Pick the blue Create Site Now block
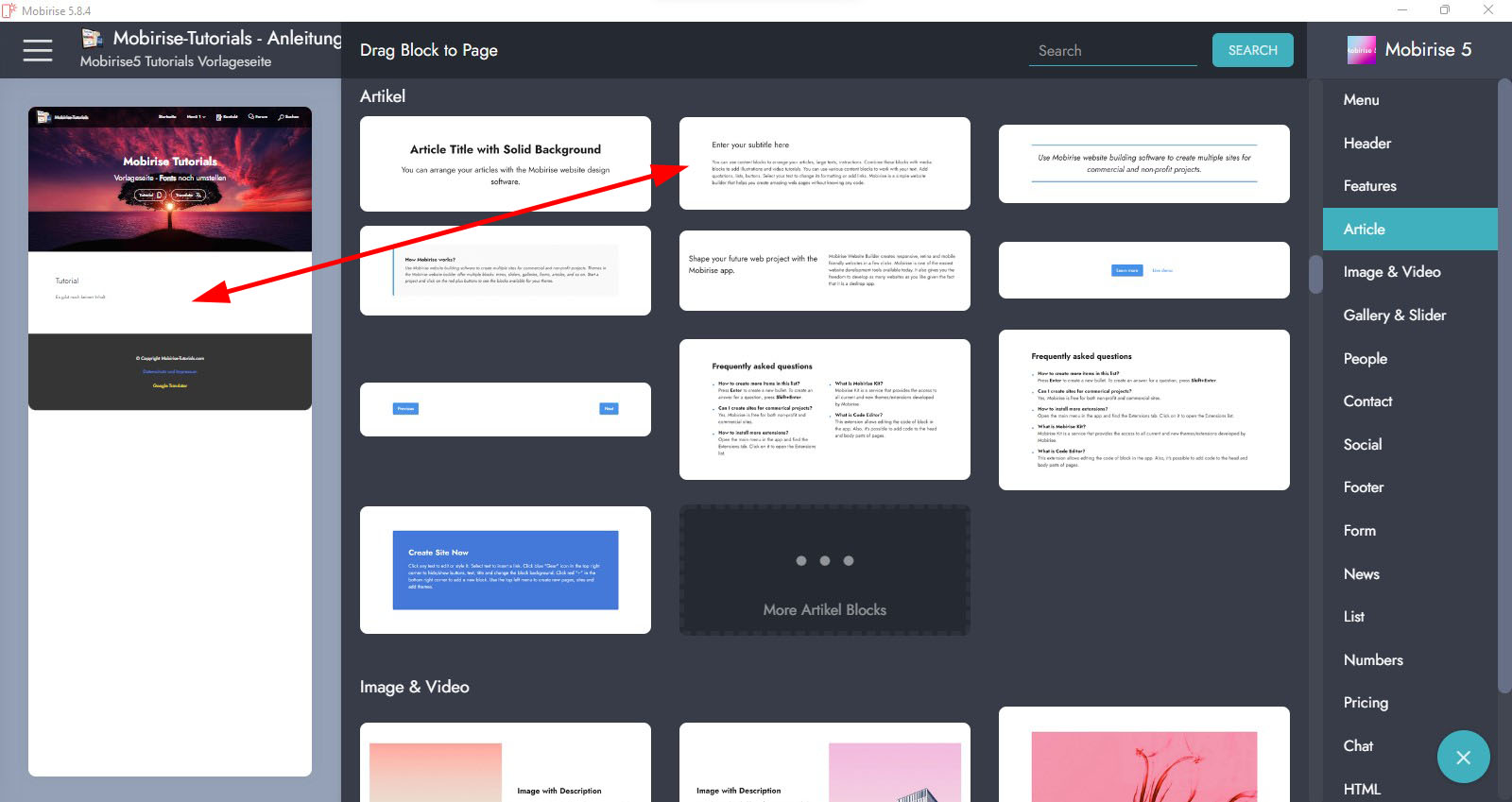 pyautogui.click(x=506, y=570)
